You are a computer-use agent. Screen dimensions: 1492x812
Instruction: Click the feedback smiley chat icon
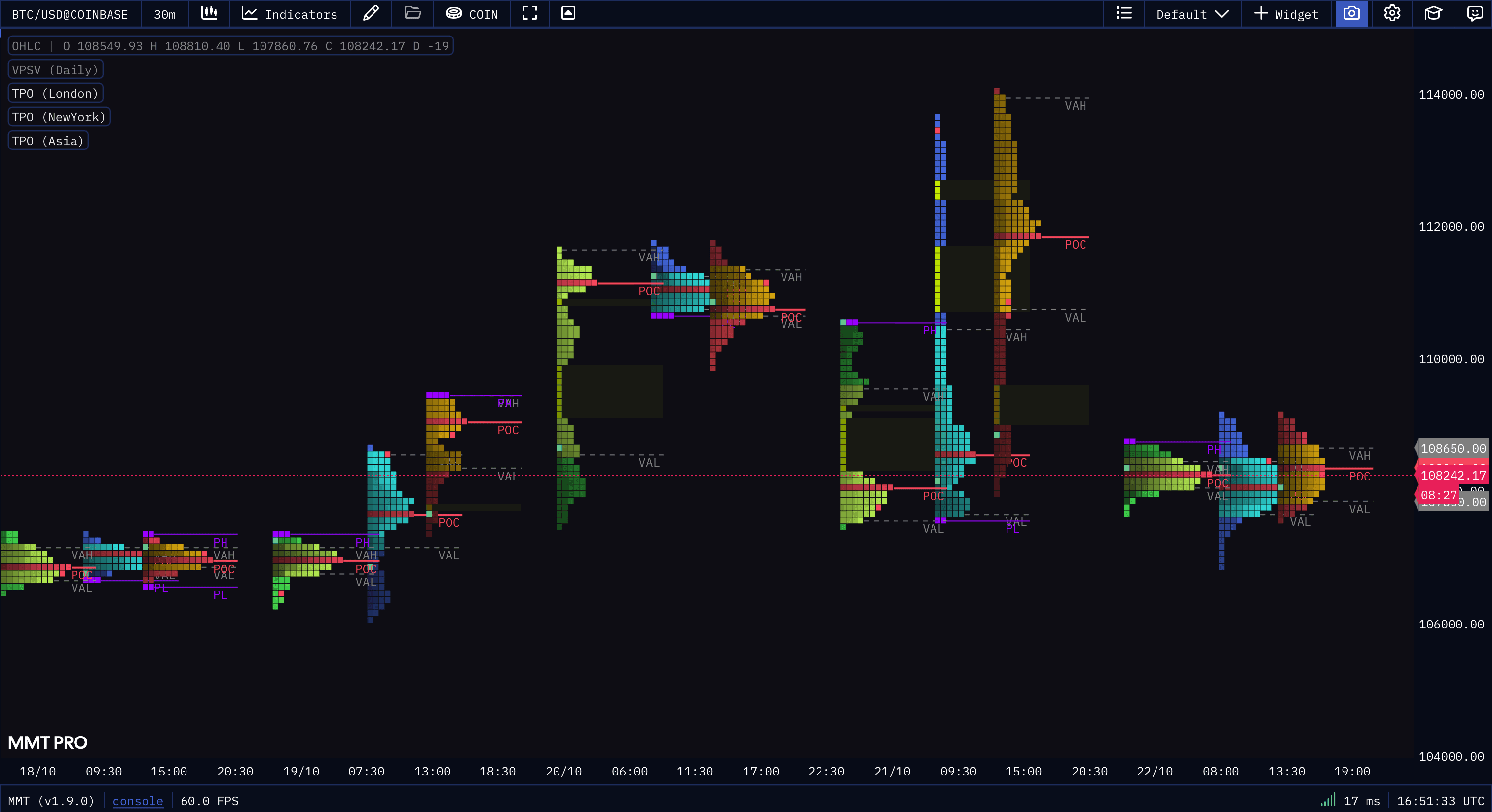(1474, 13)
